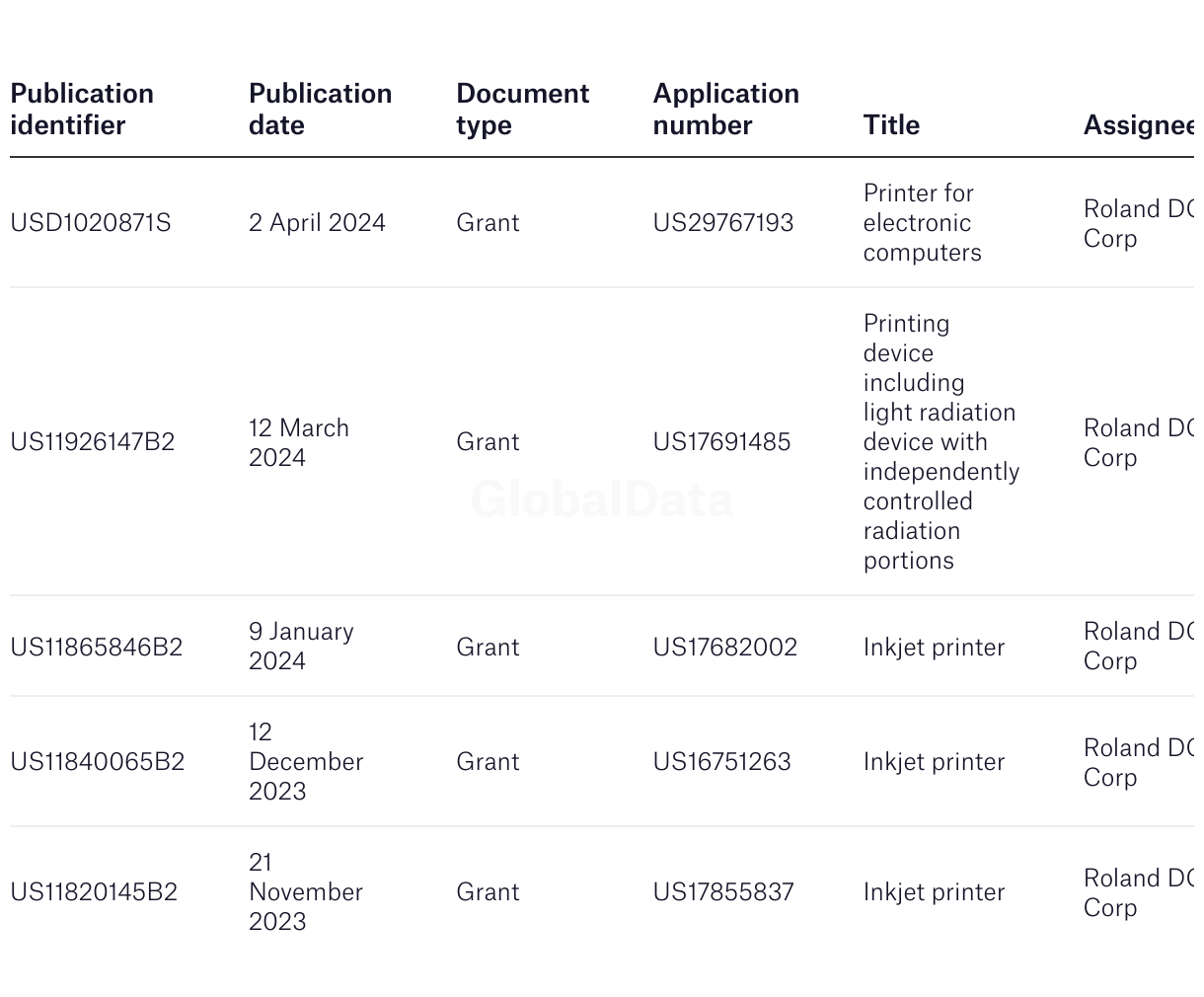Select publication identifier US11926147B2

[93, 442]
